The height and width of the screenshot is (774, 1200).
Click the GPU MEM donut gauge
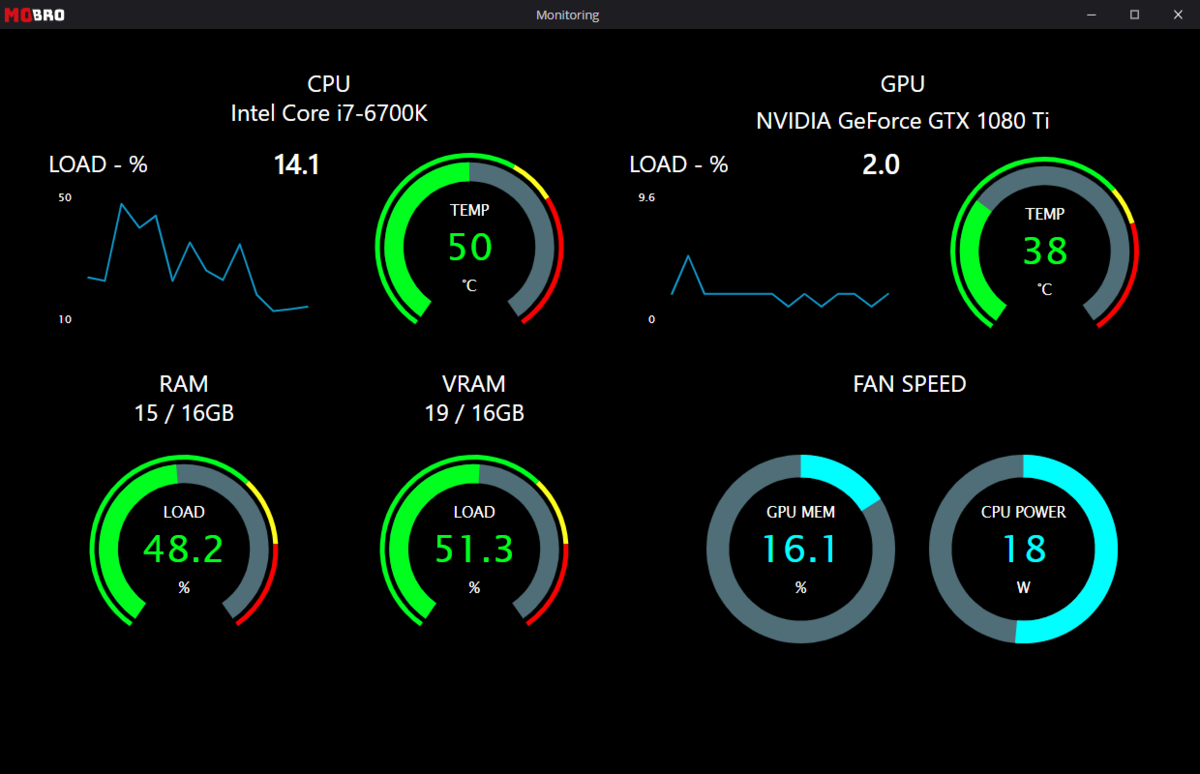801,549
